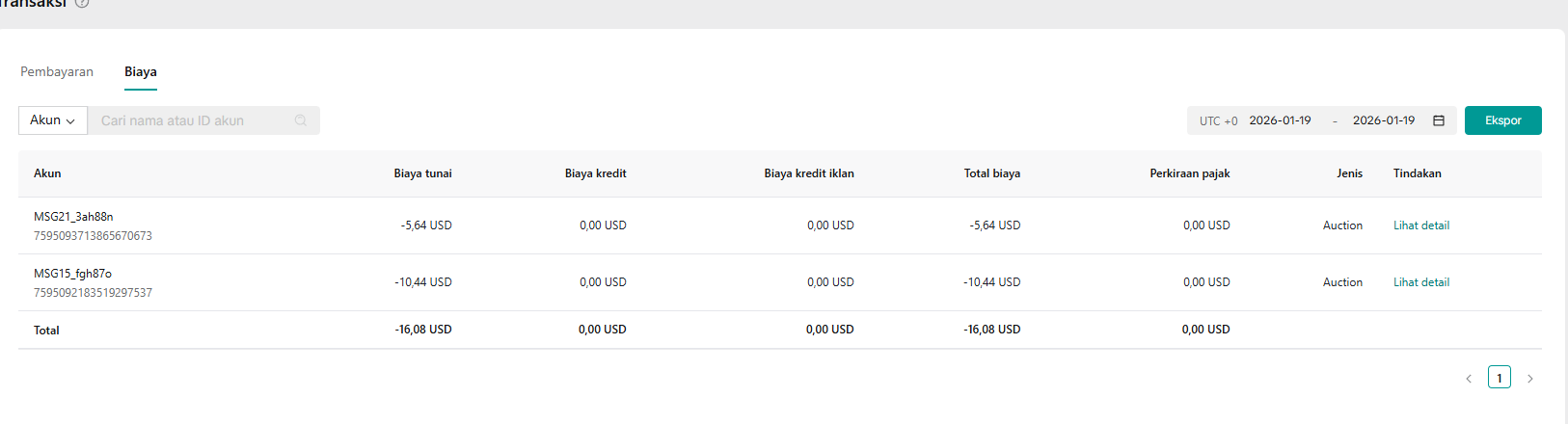Open the calendar date picker icon
The width and height of the screenshot is (1568, 424).
(1439, 120)
